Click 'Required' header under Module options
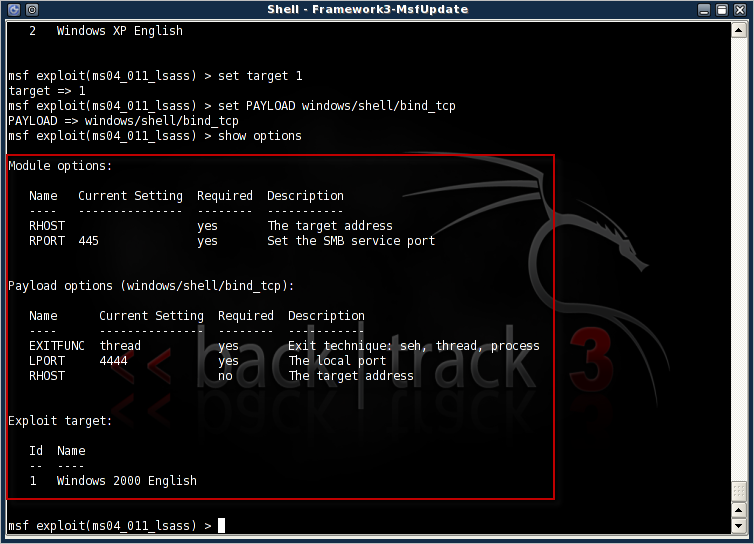This screenshot has width=754, height=544. [x=225, y=196]
